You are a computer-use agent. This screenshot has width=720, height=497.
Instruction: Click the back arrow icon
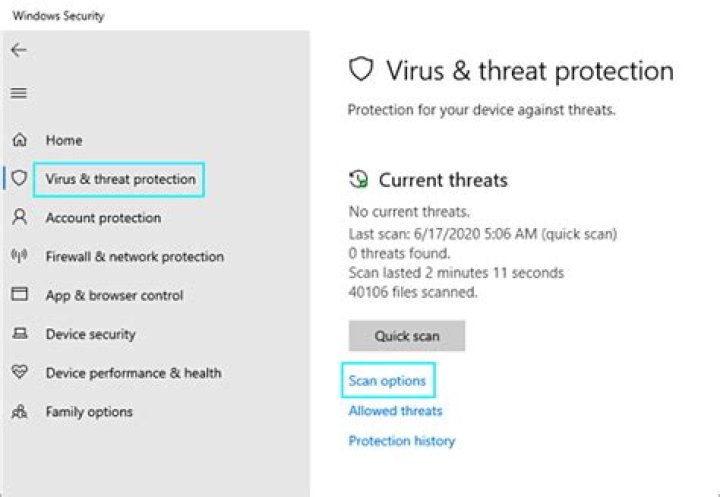point(19,50)
